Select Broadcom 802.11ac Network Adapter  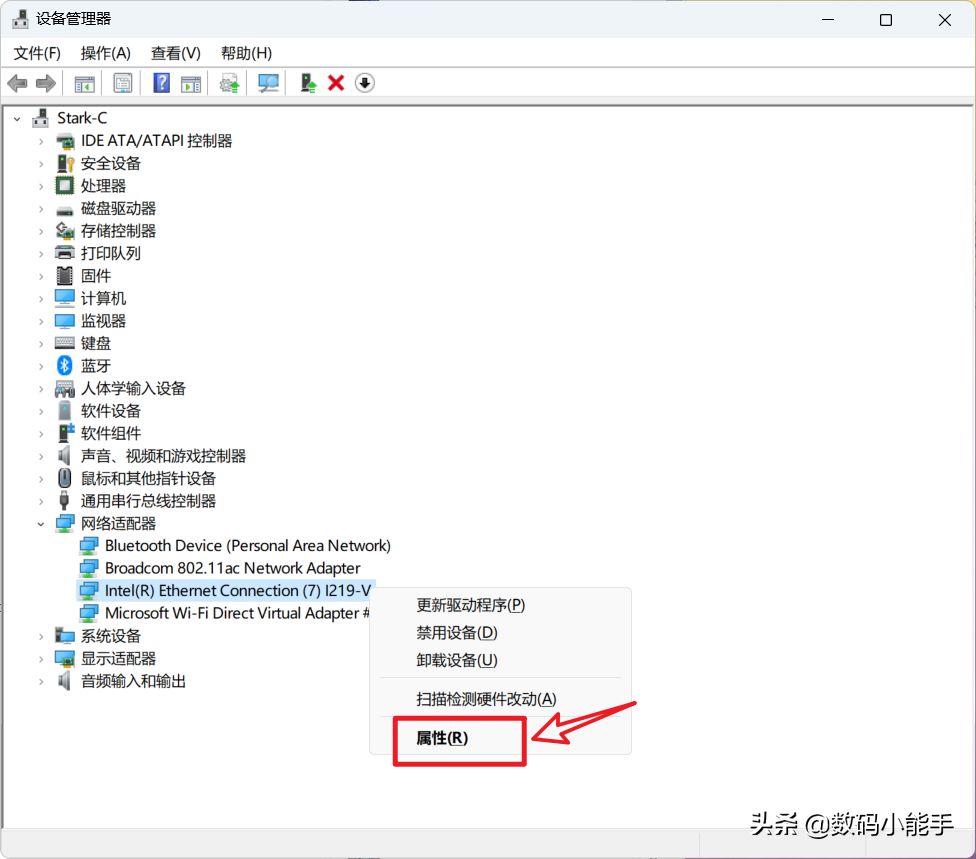pos(232,568)
